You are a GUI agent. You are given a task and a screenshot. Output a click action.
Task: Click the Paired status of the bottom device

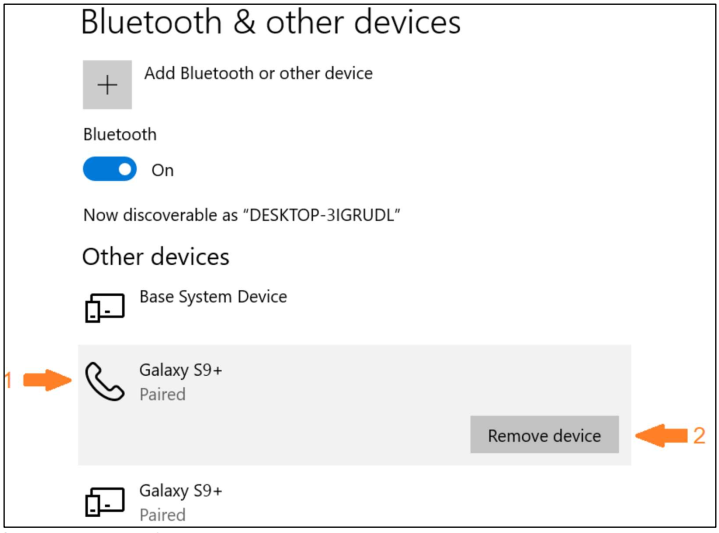click(162, 515)
